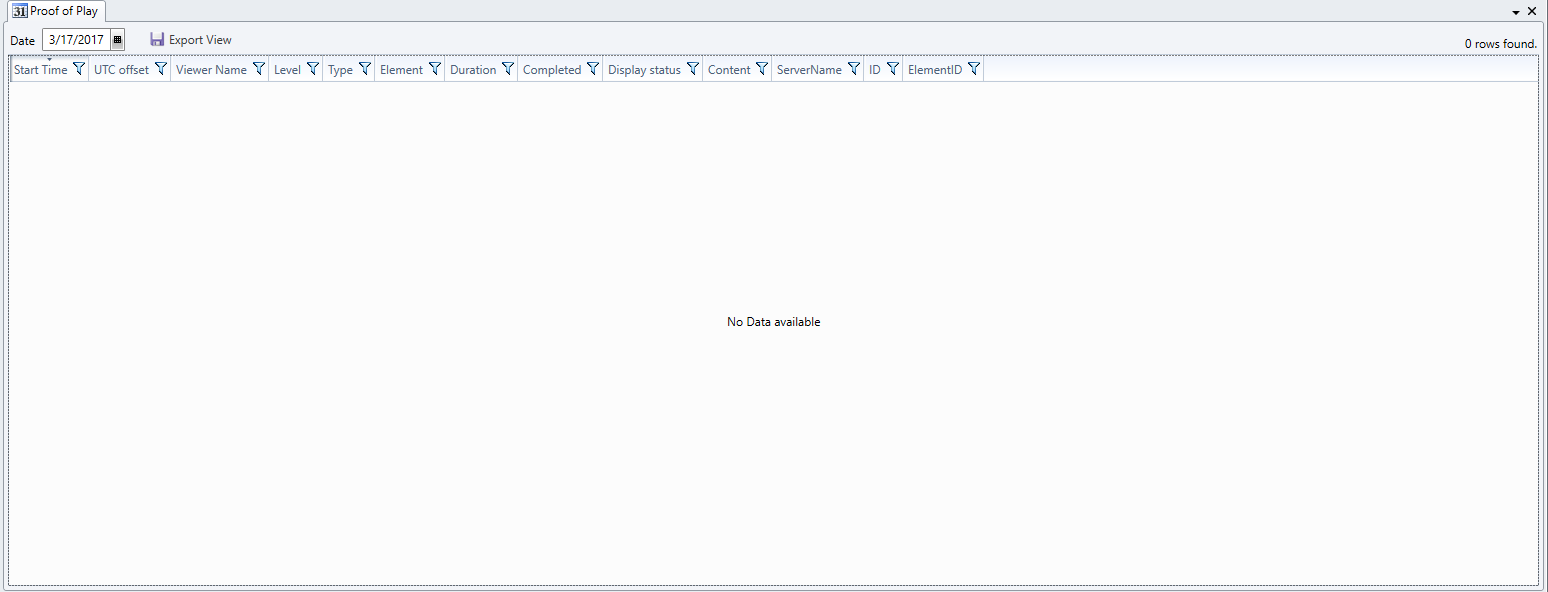This screenshot has height=592, width=1548.
Task: Click the Export View label
Action: 200,40
